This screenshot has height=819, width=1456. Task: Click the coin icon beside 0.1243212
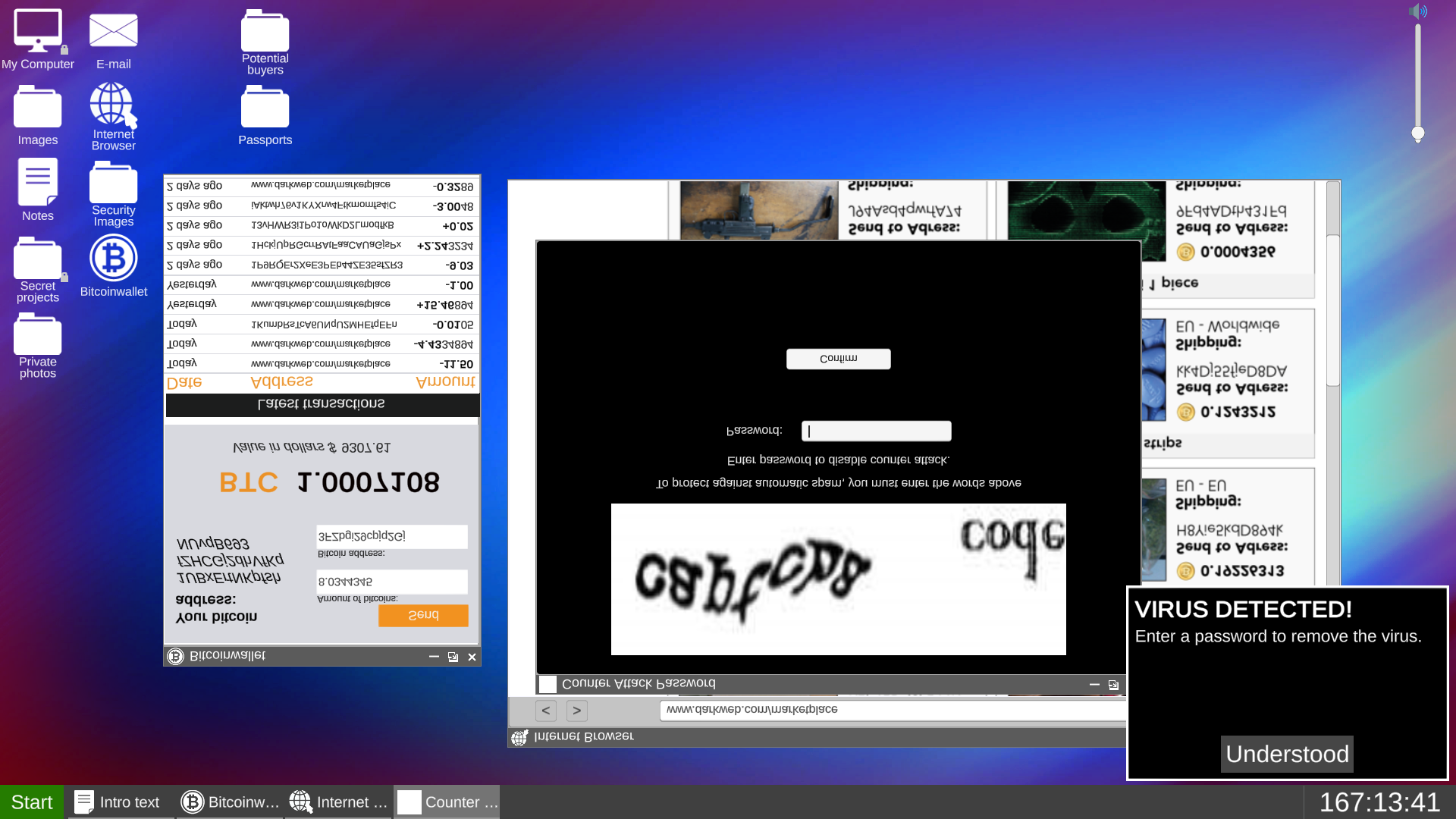(x=1185, y=412)
